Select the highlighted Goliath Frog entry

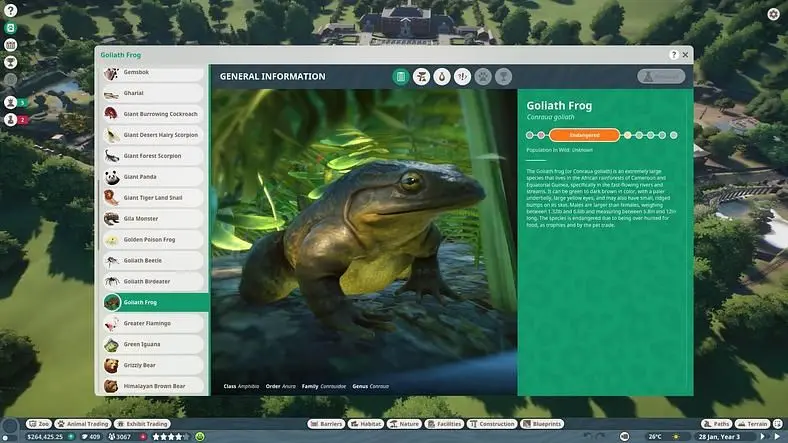[x=155, y=302]
